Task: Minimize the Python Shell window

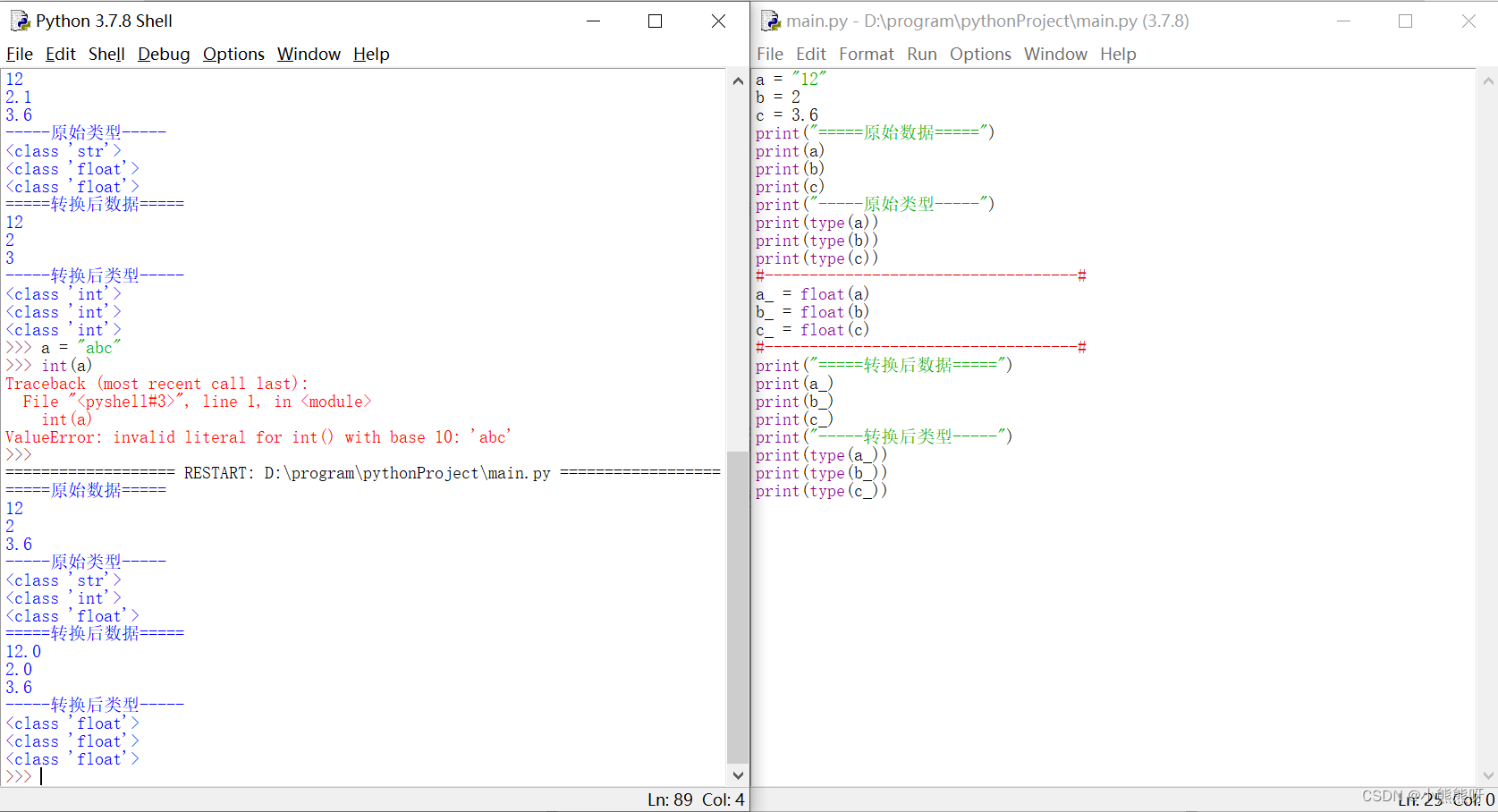Action: click(593, 21)
